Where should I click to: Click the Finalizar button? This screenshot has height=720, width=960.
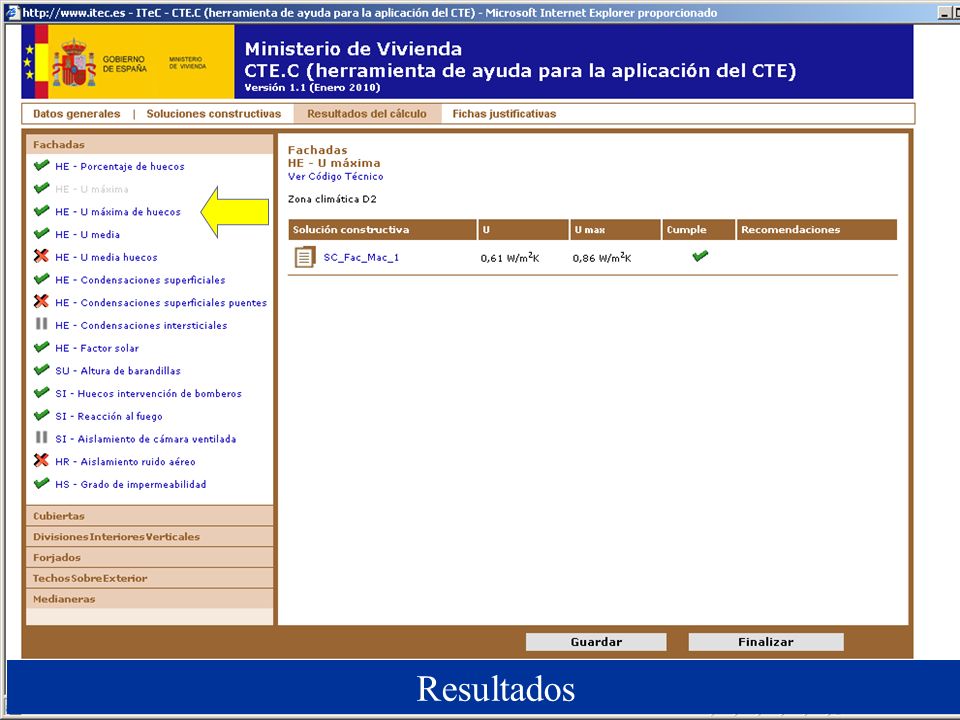[766, 642]
